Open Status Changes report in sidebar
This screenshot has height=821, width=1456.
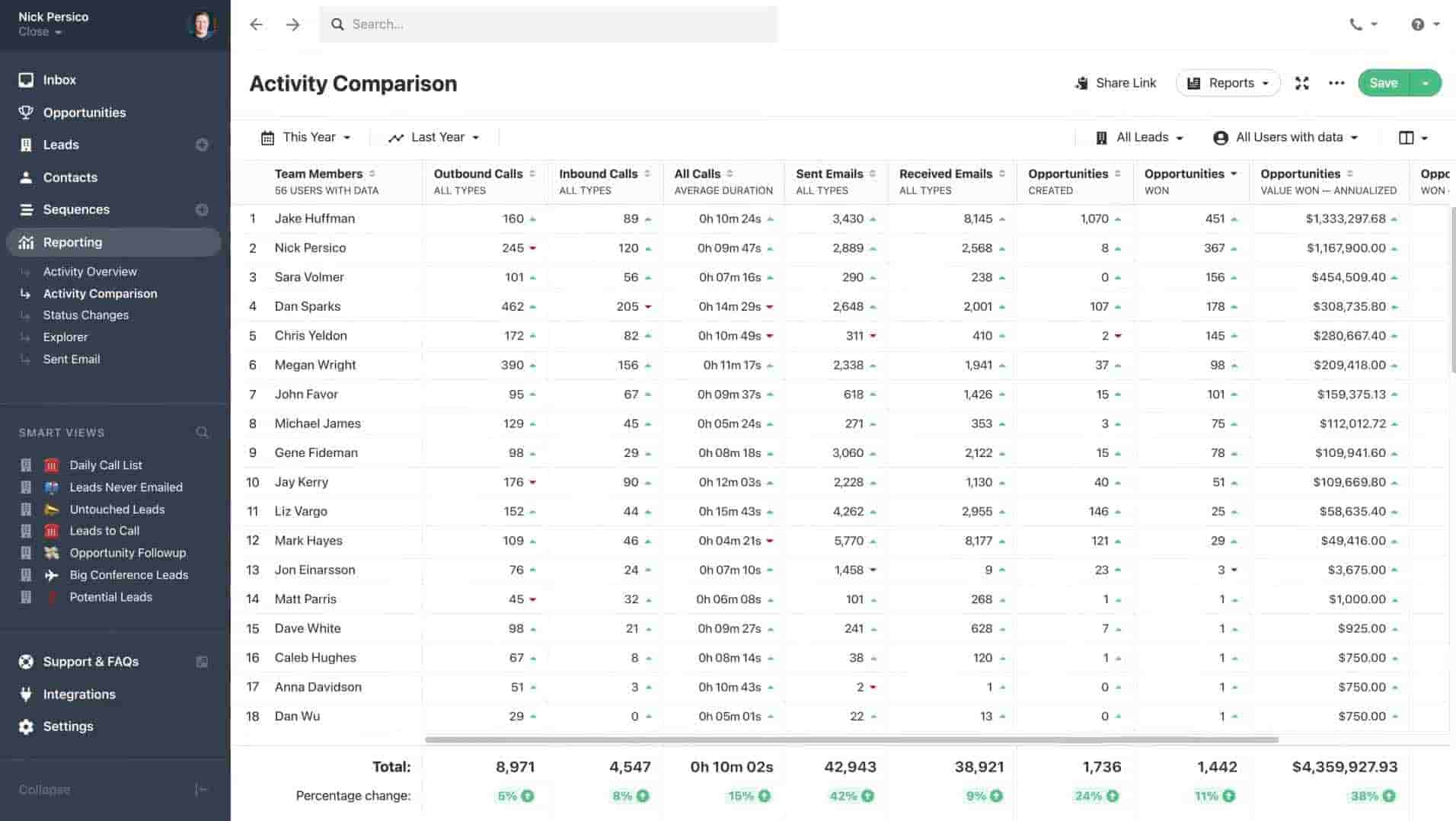click(85, 315)
